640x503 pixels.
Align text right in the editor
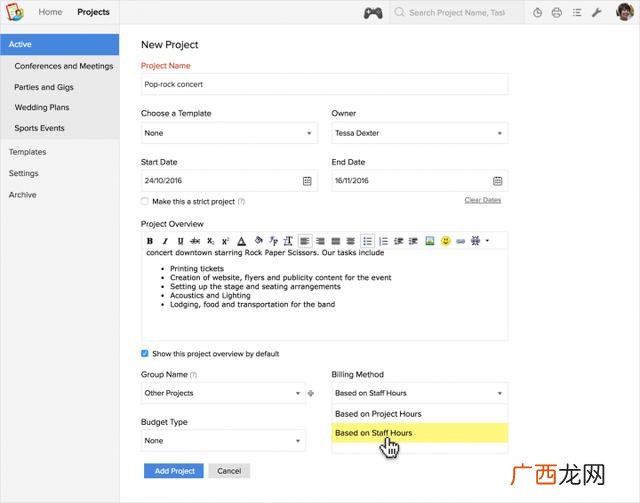(320, 241)
